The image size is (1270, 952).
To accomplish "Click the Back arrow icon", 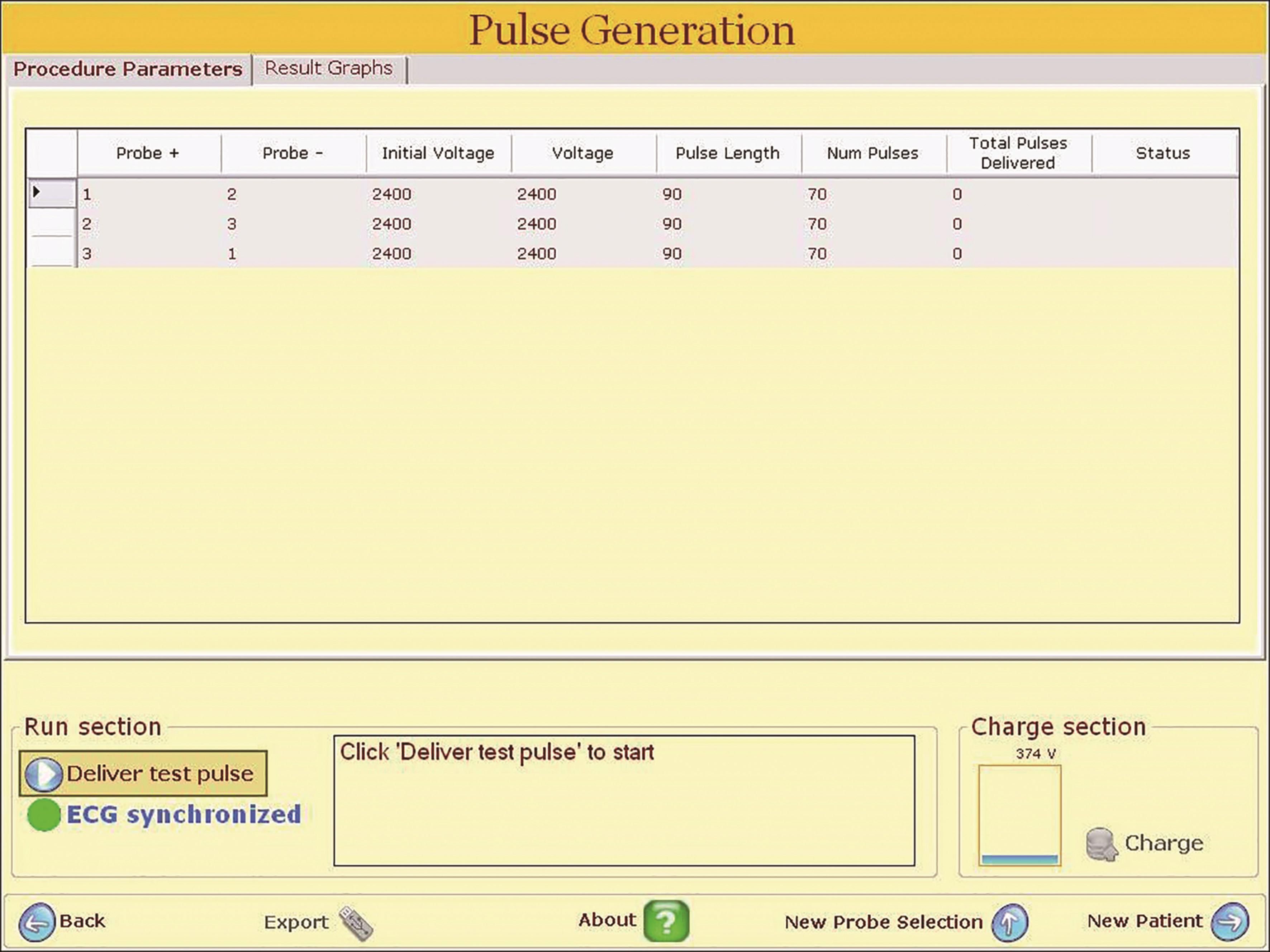I will click(37, 922).
